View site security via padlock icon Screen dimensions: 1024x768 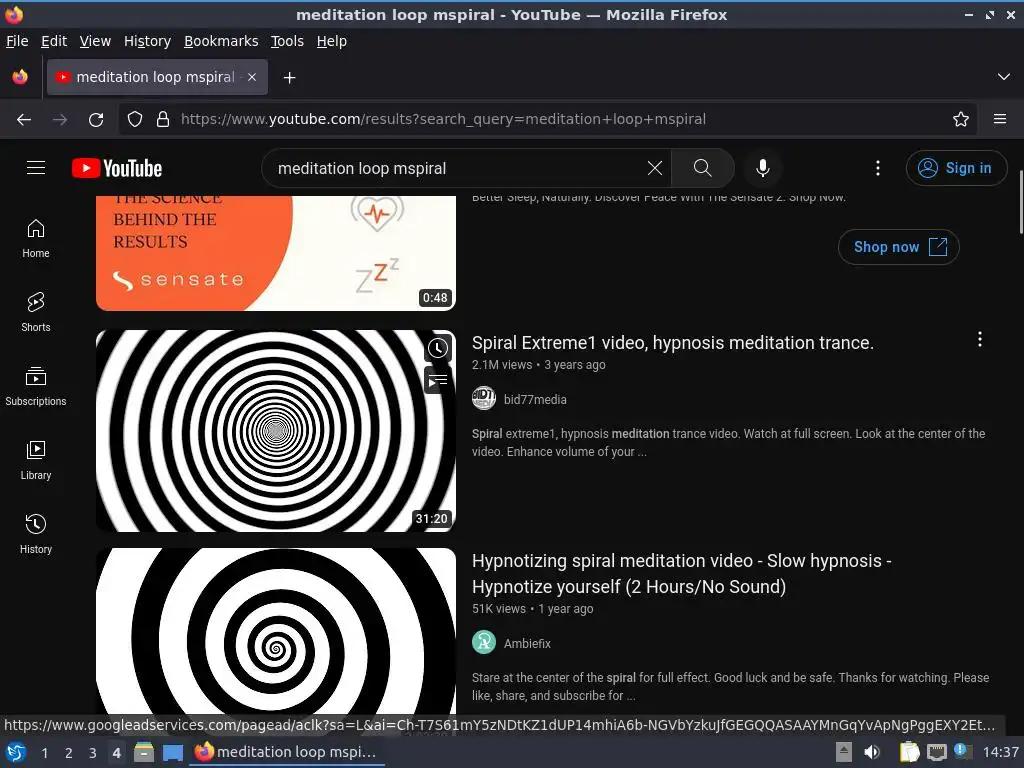point(163,119)
